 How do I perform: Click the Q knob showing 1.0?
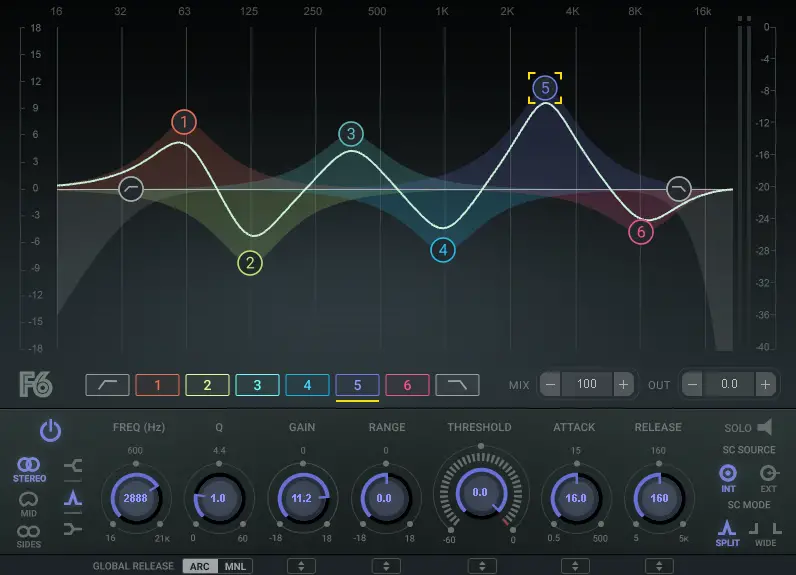coord(218,498)
